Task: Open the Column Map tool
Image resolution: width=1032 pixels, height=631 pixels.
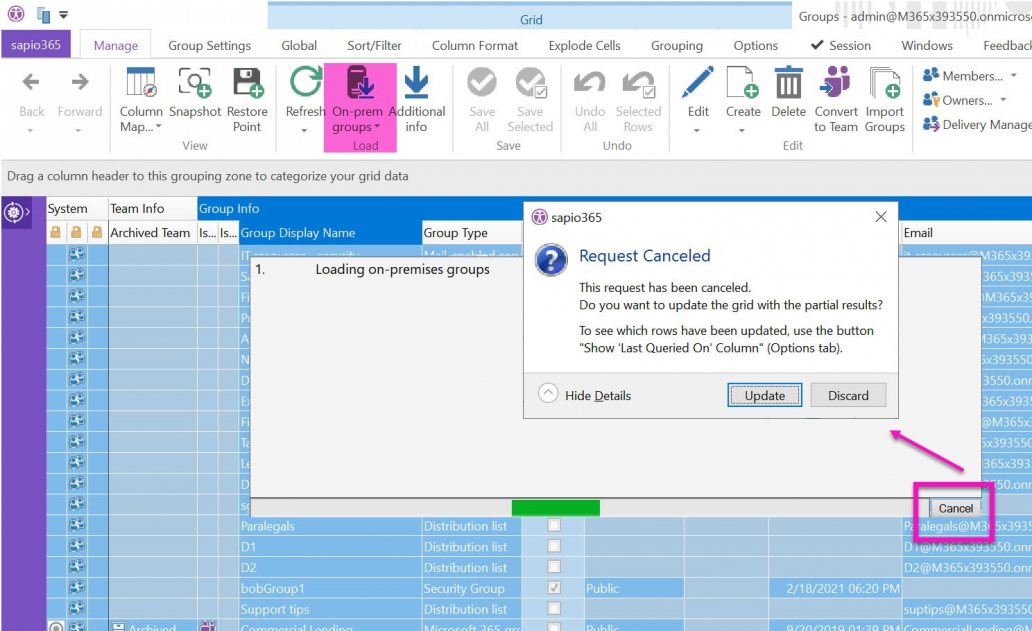Action: tap(141, 99)
